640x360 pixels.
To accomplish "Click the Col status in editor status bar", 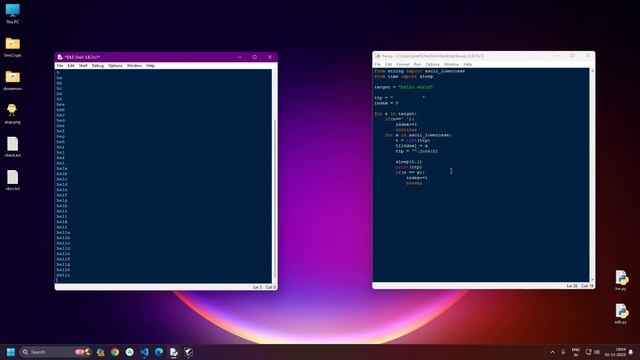I will 587,286.
